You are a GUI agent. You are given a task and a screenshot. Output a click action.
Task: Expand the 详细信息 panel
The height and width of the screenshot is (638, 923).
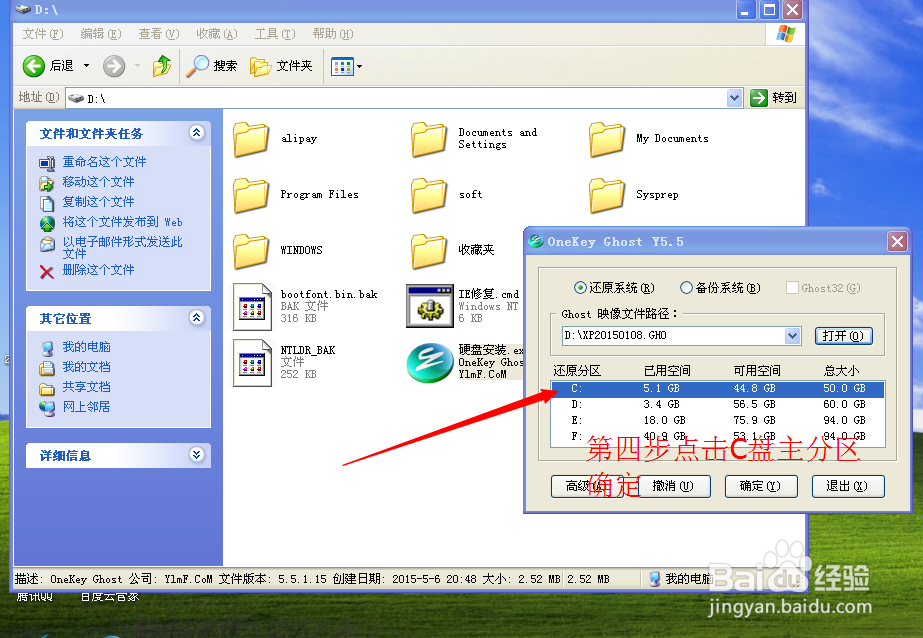pyautogui.click(x=197, y=454)
